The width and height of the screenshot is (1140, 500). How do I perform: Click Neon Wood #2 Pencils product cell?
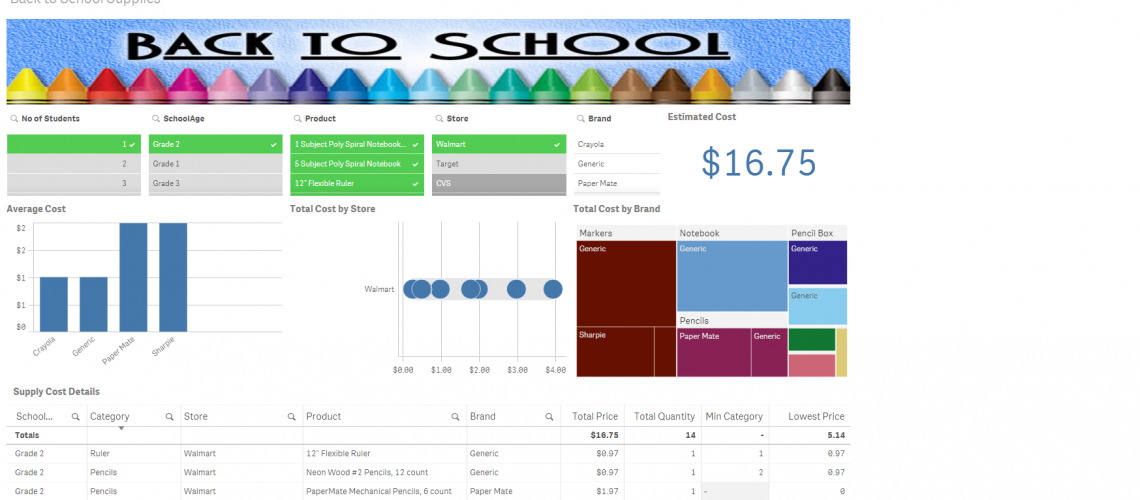pyautogui.click(x=385, y=472)
